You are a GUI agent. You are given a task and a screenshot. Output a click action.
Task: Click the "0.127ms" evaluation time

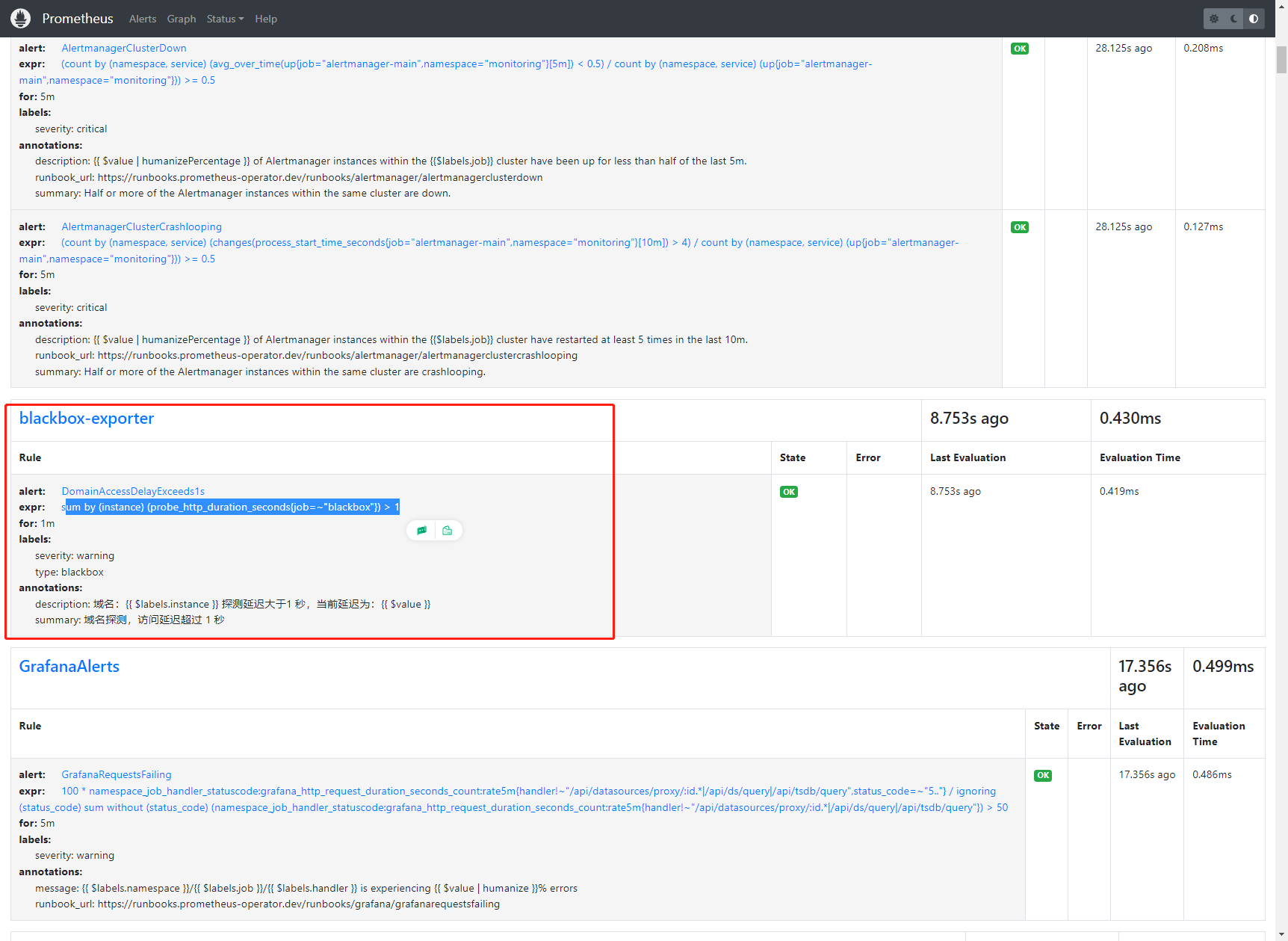click(1204, 227)
